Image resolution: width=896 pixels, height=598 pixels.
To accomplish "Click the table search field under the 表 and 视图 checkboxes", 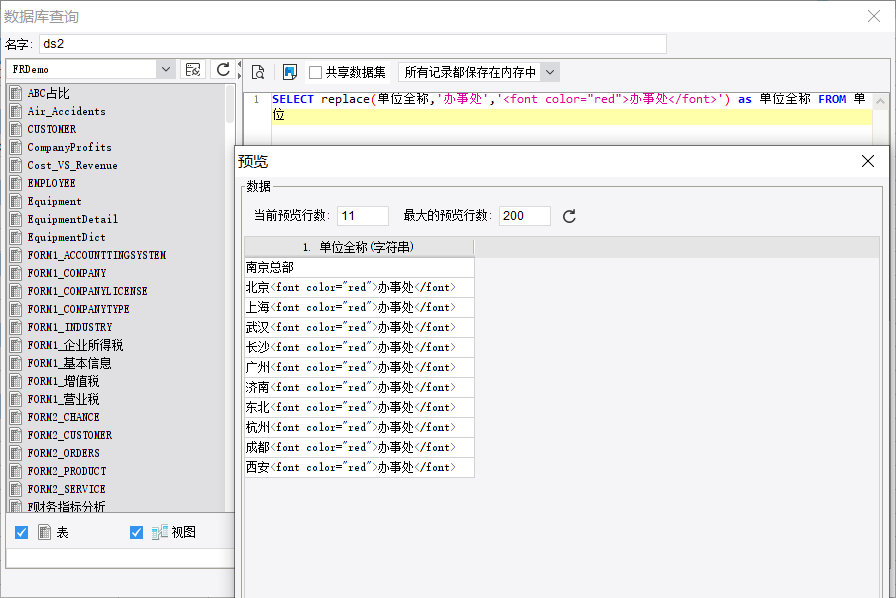I will coord(120,558).
